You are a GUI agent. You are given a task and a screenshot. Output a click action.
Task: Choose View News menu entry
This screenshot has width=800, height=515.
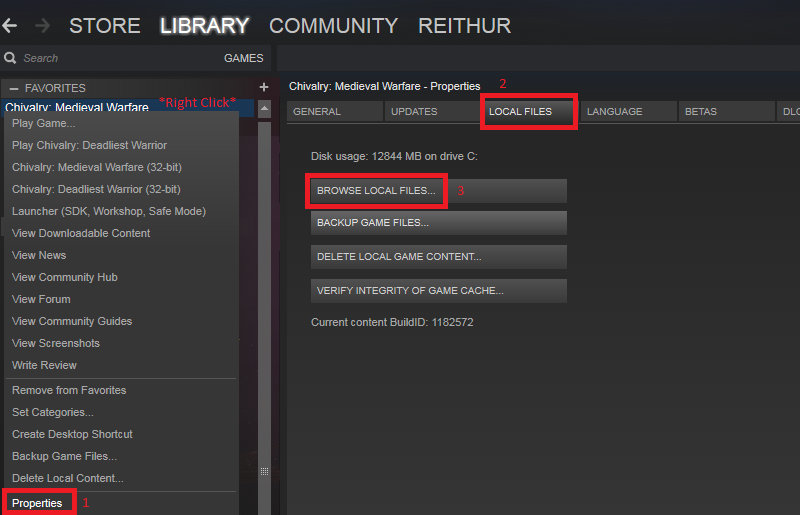(121, 255)
